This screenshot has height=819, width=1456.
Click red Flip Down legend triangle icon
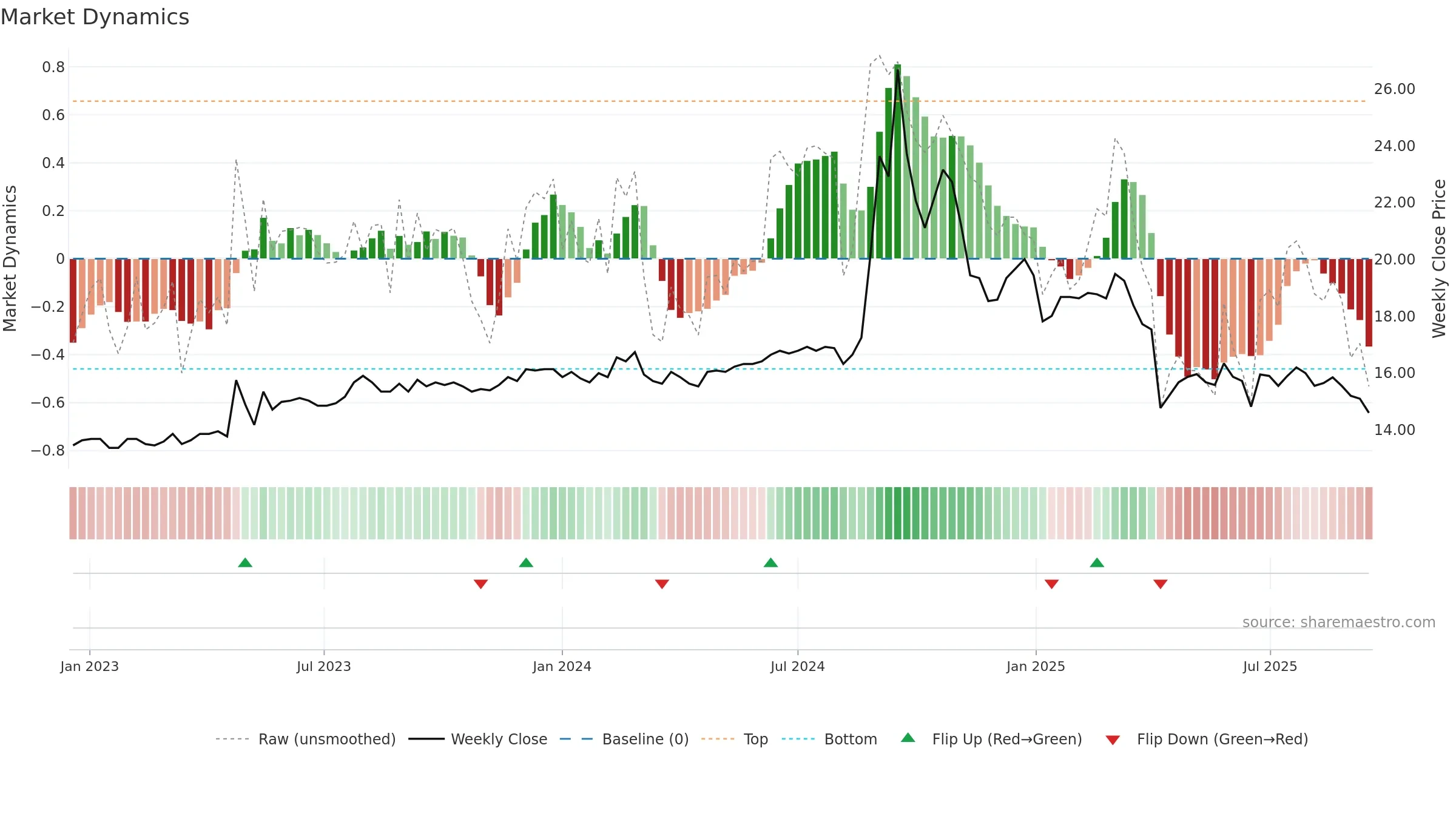coord(1113,740)
